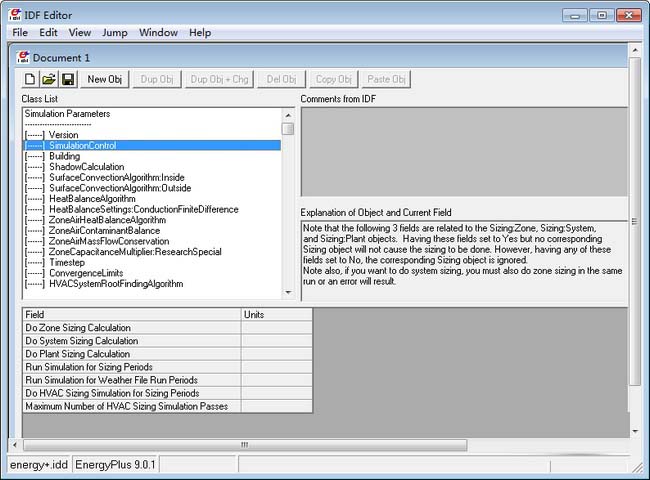The image size is (650, 480).
Task: Open the Help menu
Action: point(200,33)
